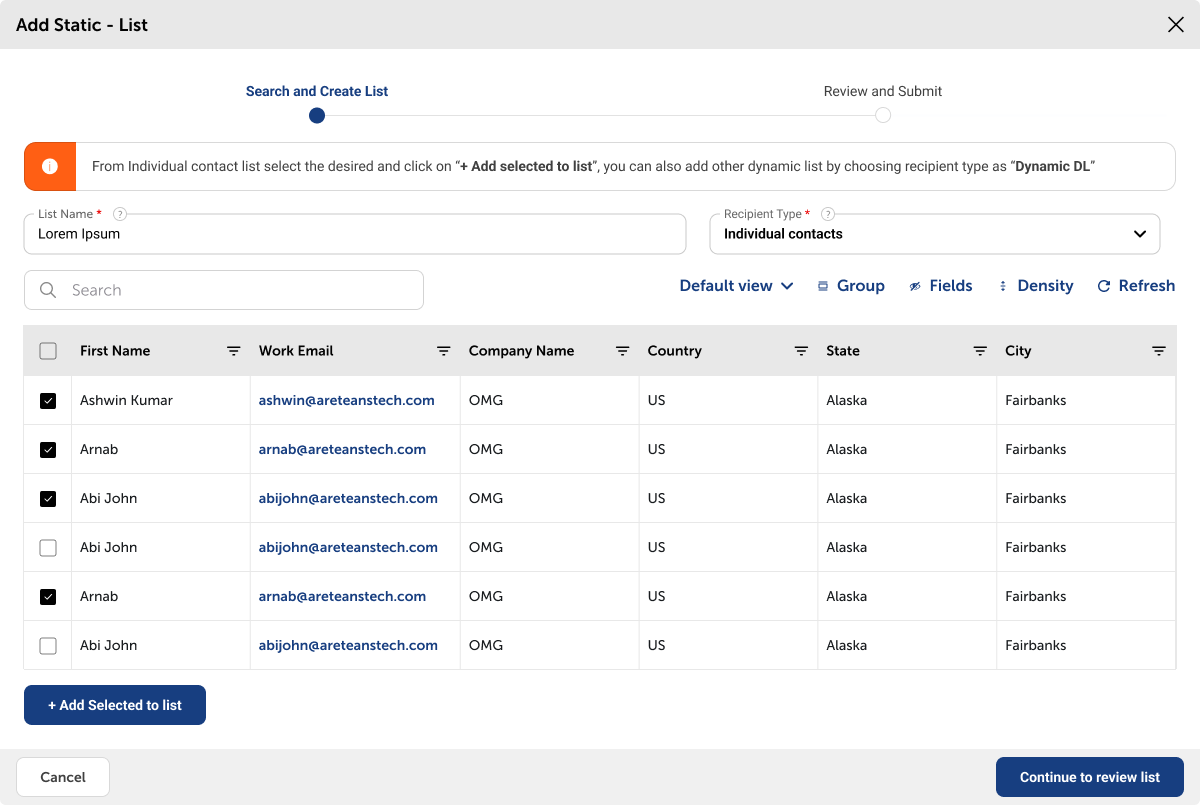The width and height of the screenshot is (1200, 805).
Task: Click Continue to review list button
Action: [x=1089, y=777]
